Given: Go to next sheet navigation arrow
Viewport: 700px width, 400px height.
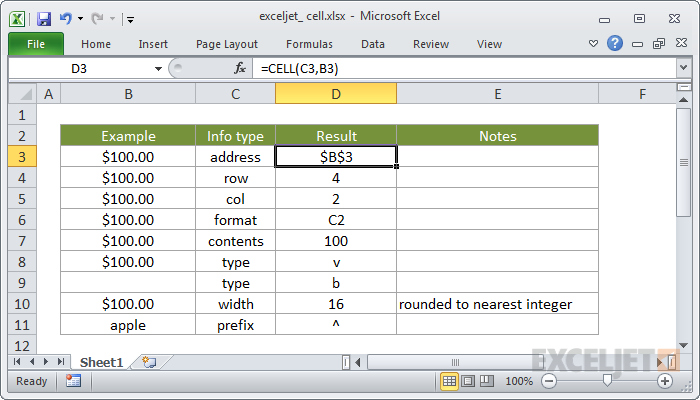Looking at the screenshot, I should coord(46,362).
